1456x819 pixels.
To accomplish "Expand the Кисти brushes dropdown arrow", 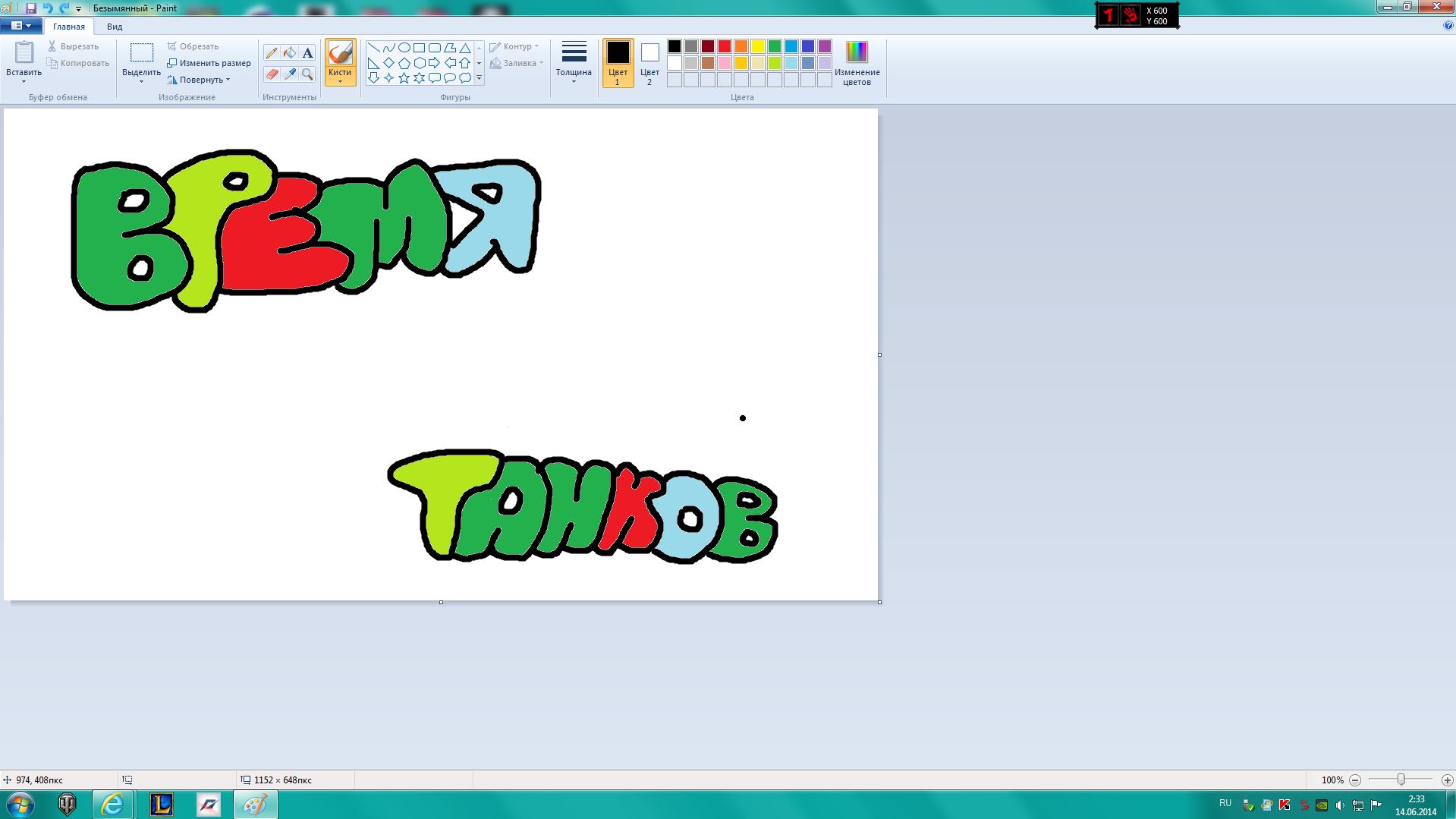I will pyautogui.click(x=340, y=81).
